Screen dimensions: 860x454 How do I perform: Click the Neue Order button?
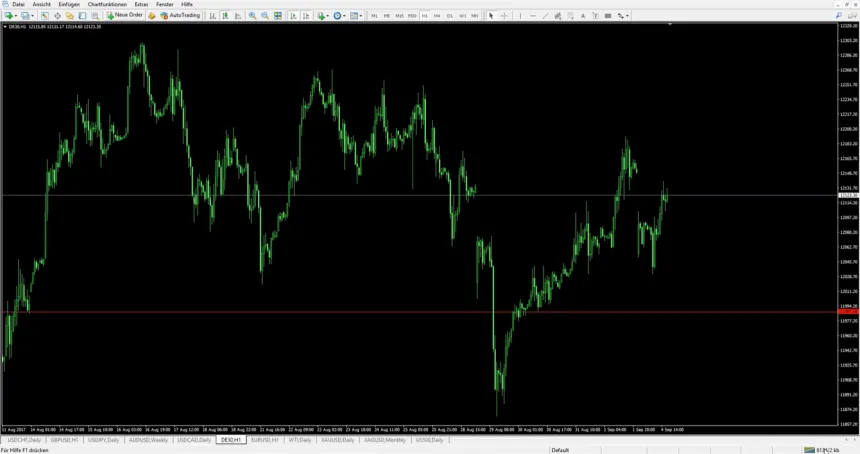[125, 16]
